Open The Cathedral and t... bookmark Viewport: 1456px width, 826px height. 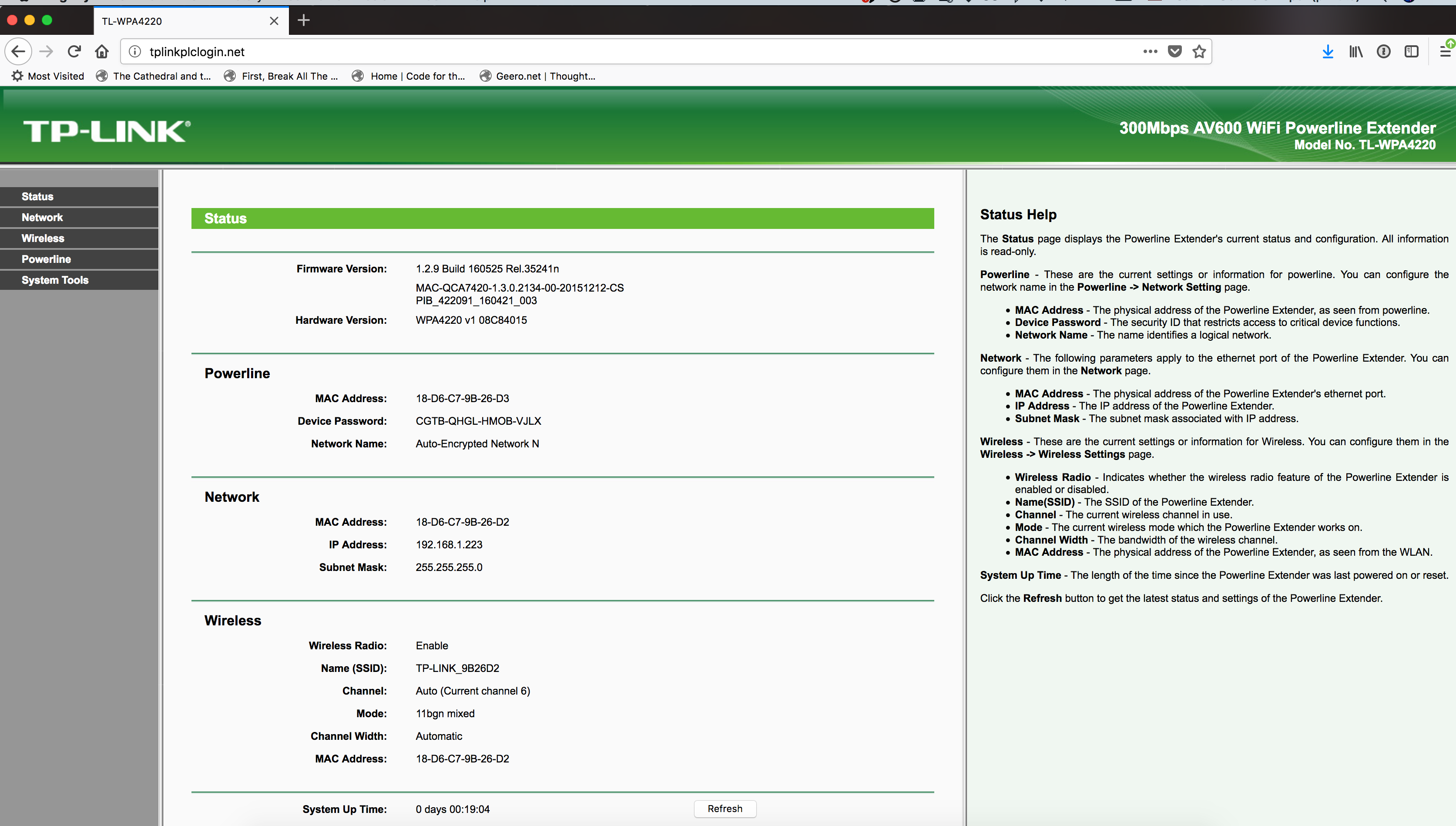tap(154, 76)
